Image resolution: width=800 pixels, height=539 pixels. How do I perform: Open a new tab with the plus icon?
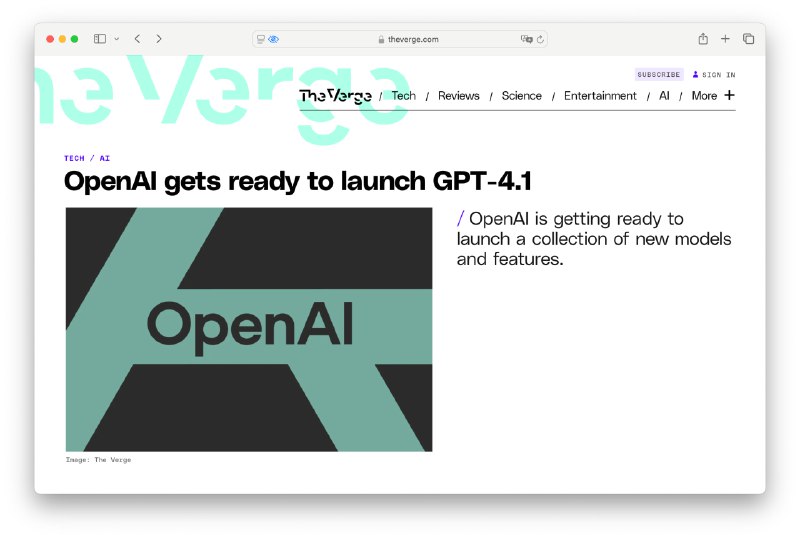(x=725, y=39)
